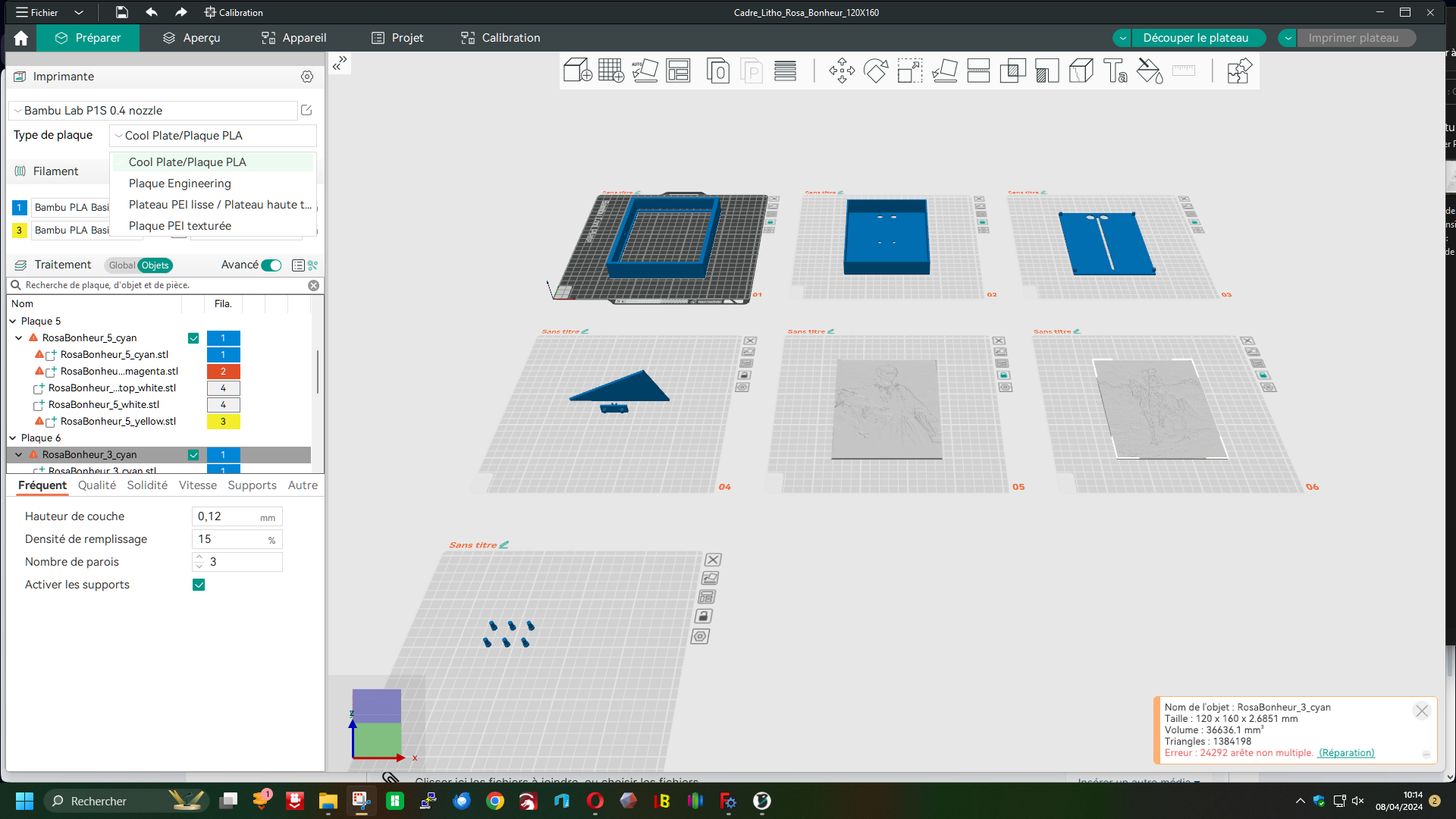Switch to the Aperçu tab
Viewport: 1456px width, 819px height.
pyautogui.click(x=191, y=38)
